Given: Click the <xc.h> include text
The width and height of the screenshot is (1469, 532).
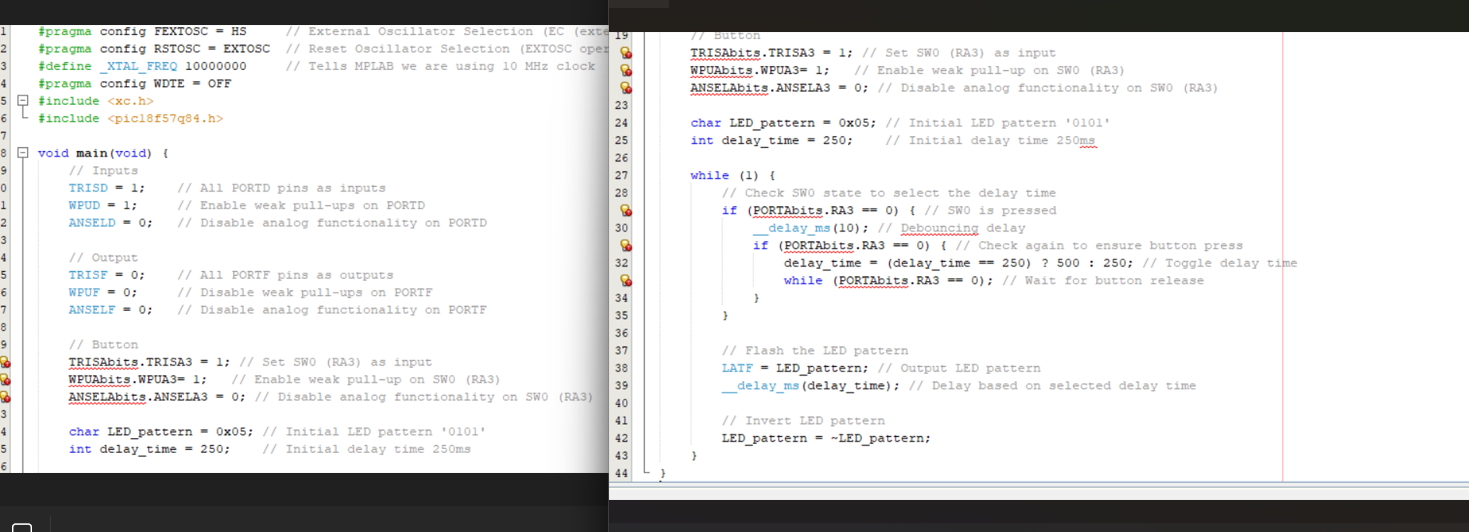Looking at the screenshot, I should coord(130,101).
